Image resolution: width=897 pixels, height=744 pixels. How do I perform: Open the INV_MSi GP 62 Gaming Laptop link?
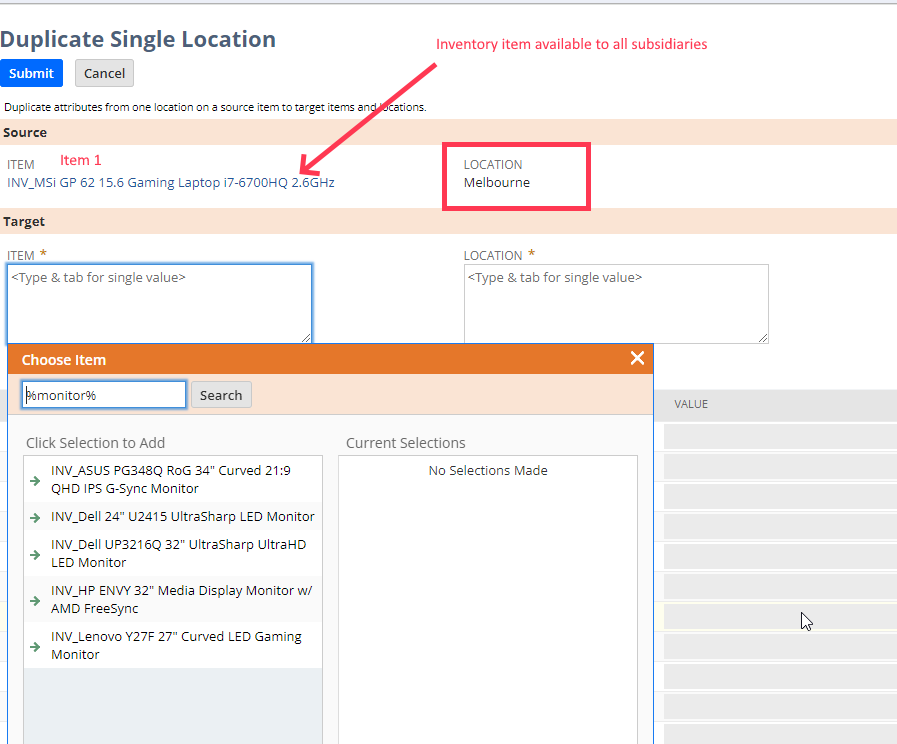[169, 182]
